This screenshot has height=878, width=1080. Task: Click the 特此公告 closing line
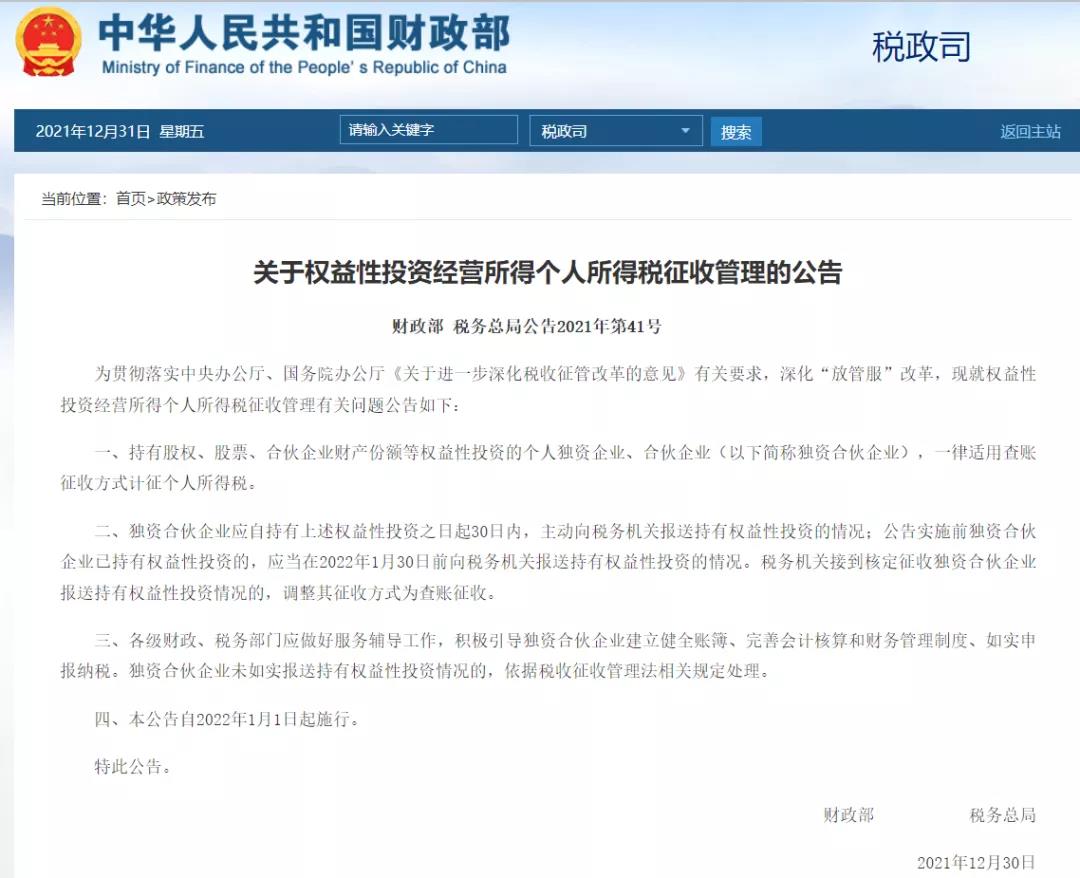click(133, 766)
